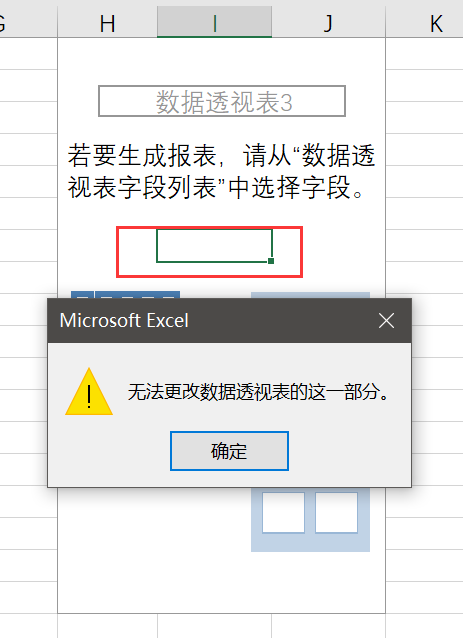
Task: Click the pivot table instruction text
Action: 221,171
